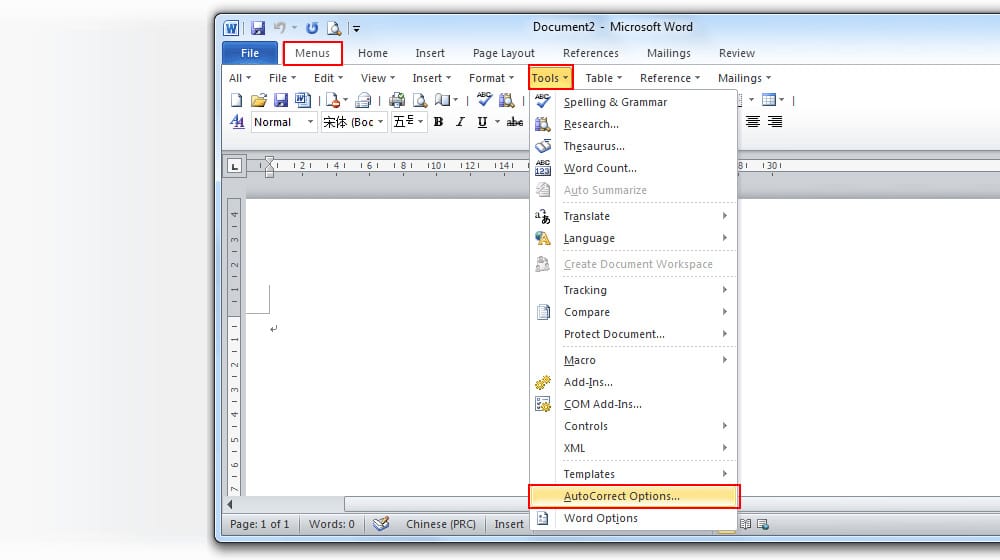This screenshot has height=560, width=1000.
Task: Click Chinese (PRC) language in status bar
Action: point(441,524)
